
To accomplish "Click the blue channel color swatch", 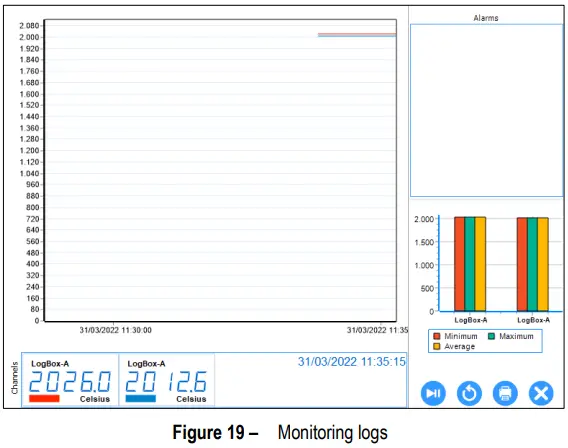I will click(x=141, y=398).
